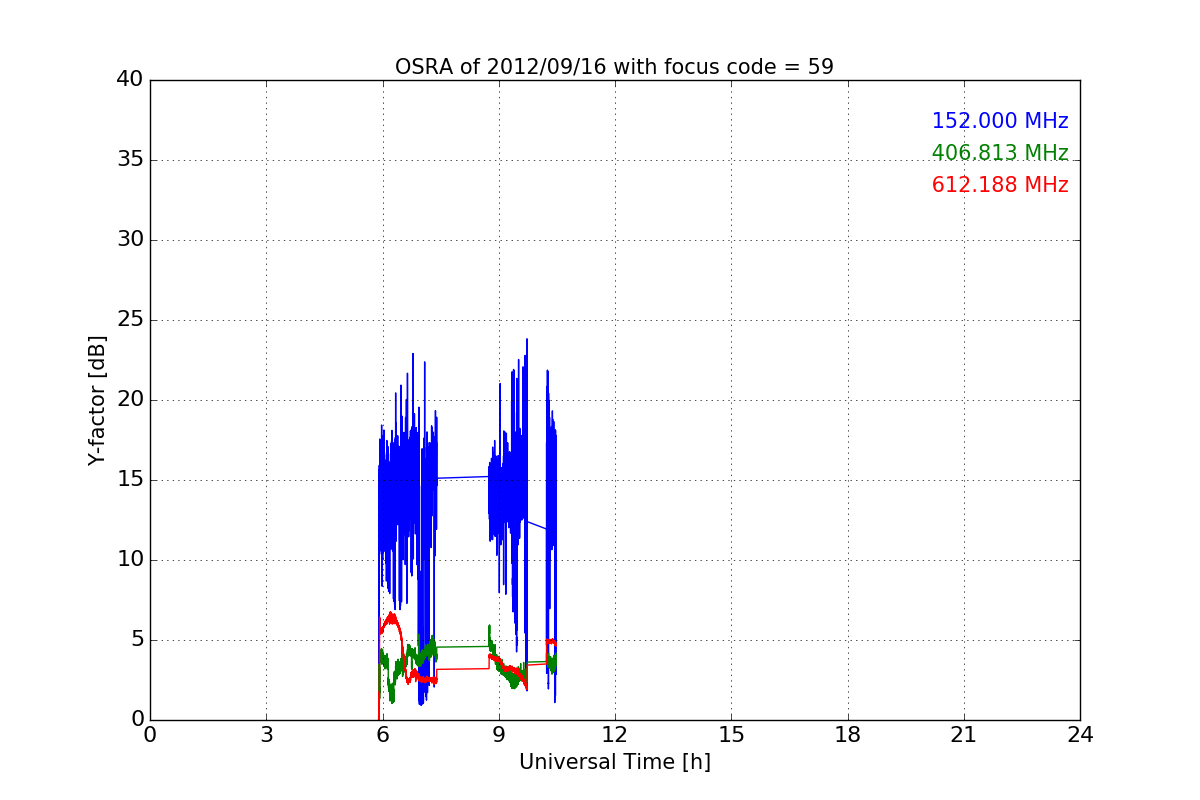Viewport: 1200px width, 800px height.
Task: Click the y-axis tick label 30
Action: (130, 240)
